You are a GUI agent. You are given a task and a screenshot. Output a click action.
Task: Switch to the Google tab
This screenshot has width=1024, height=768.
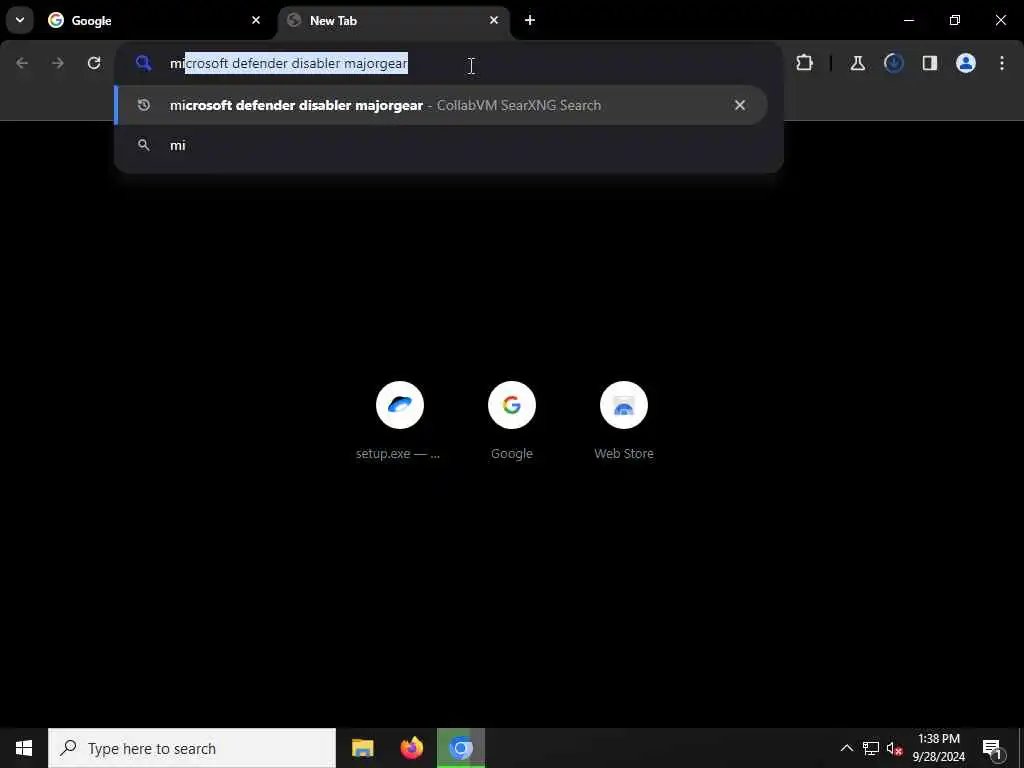155,21
